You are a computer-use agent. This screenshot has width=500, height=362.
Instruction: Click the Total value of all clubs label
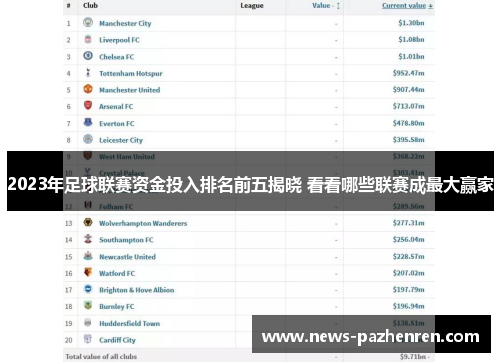[101, 356]
